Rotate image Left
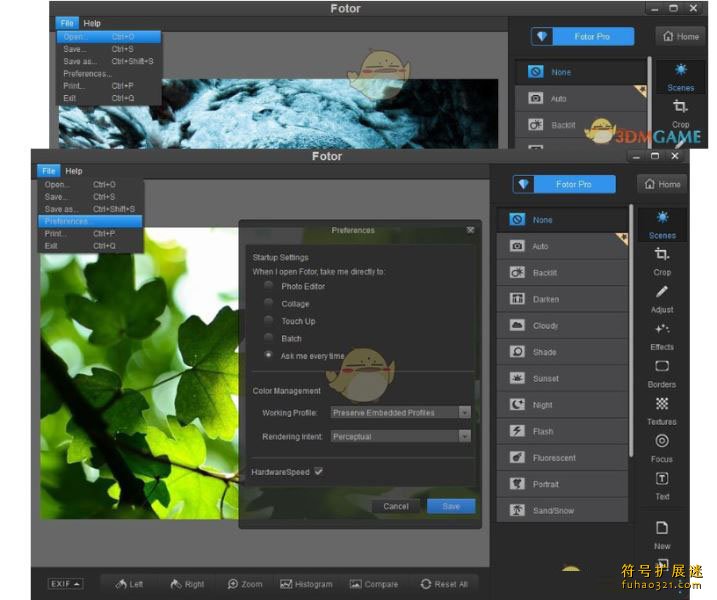Image resolution: width=717 pixels, height=600 pixels. 129,584
